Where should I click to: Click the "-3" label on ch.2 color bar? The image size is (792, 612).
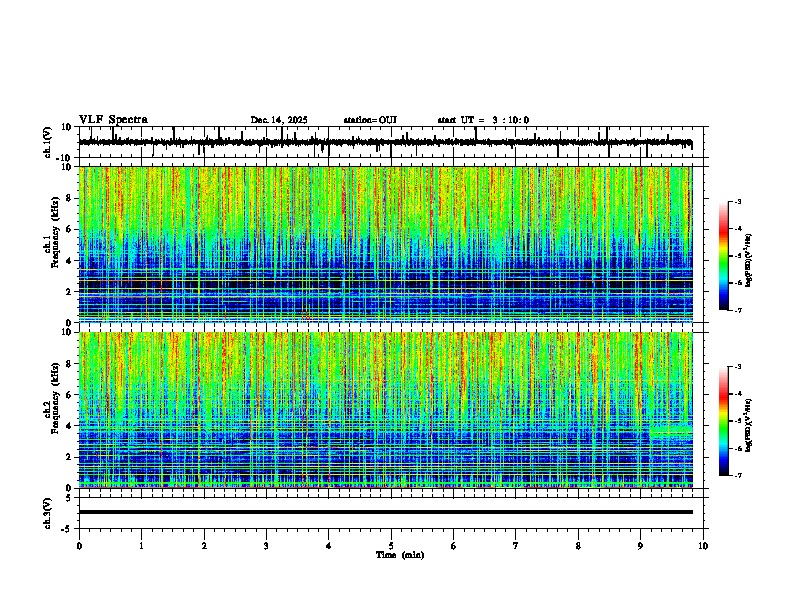(x=737, y=367)
